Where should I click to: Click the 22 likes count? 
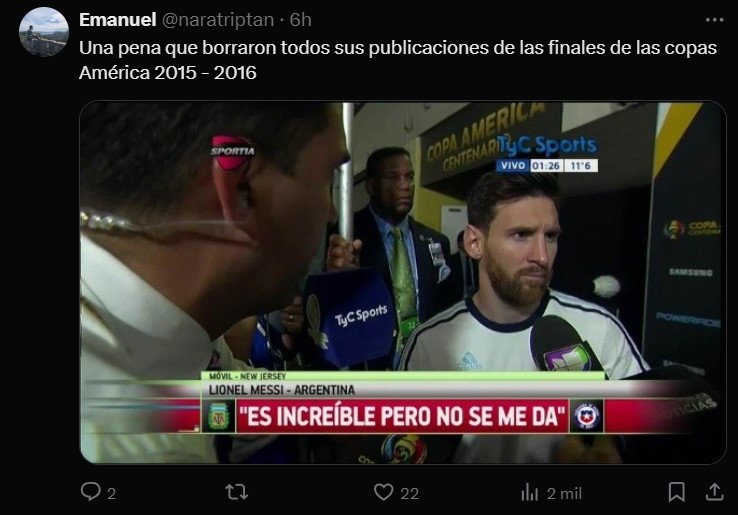pyautogui.click(x=409, y=493)
